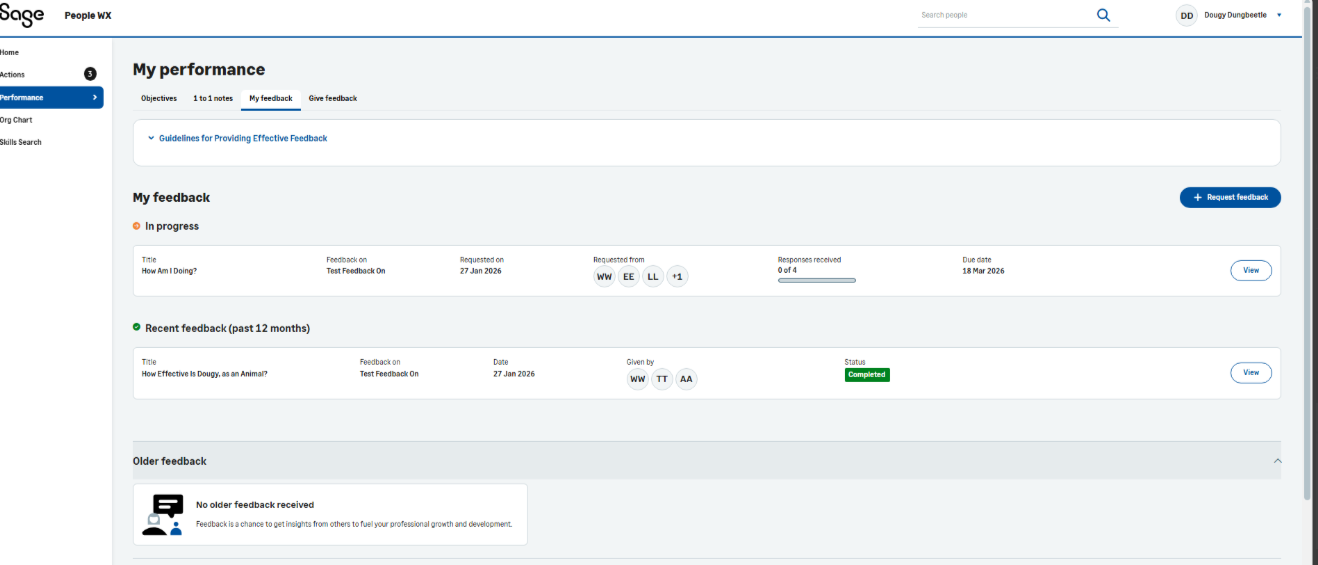Click the search magnifying glass icon
The image size is (1318, 565).
pyautogui.click(x=1103, y=15)
